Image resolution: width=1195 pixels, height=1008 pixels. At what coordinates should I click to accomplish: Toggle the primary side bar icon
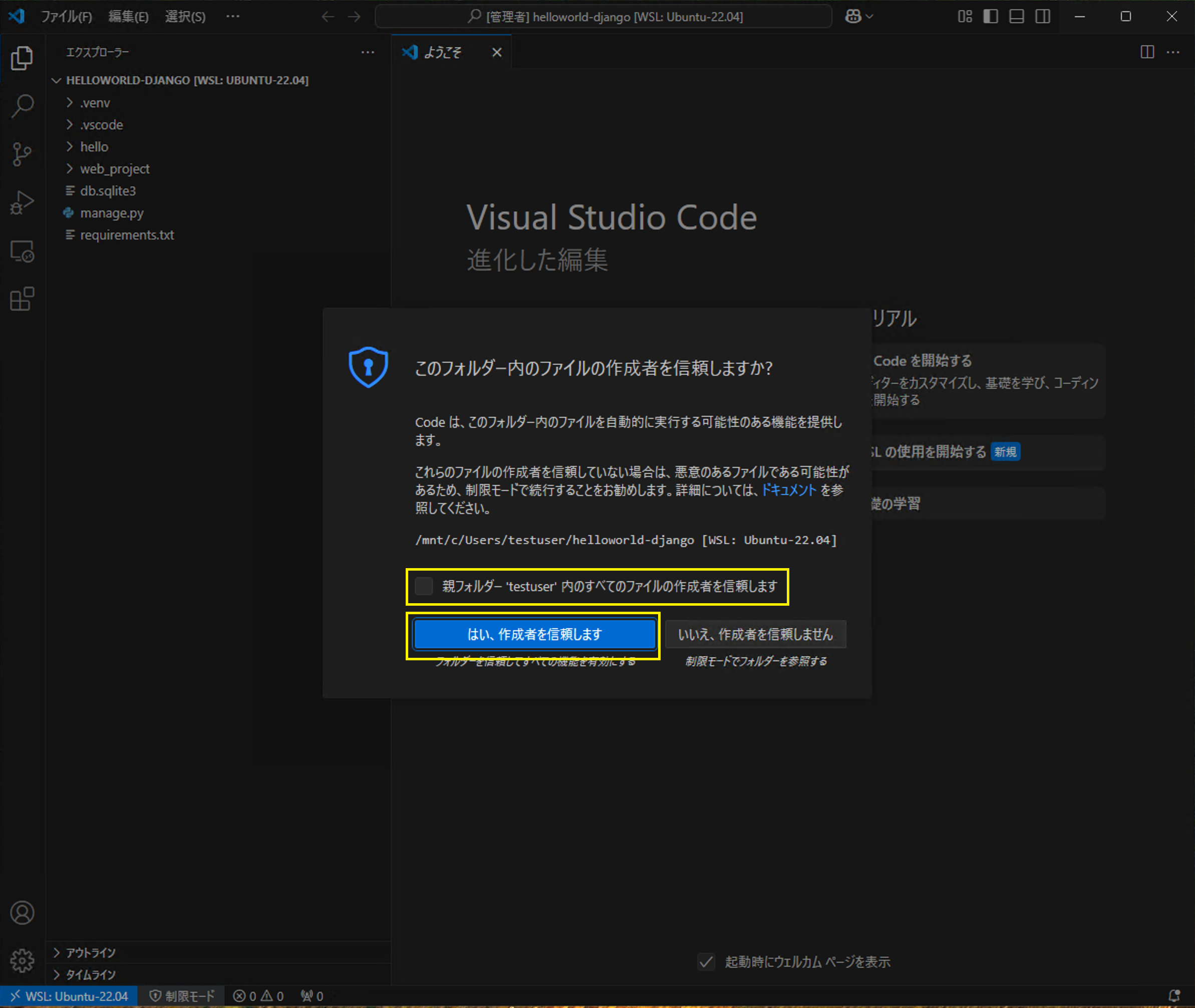pos(991,17)
